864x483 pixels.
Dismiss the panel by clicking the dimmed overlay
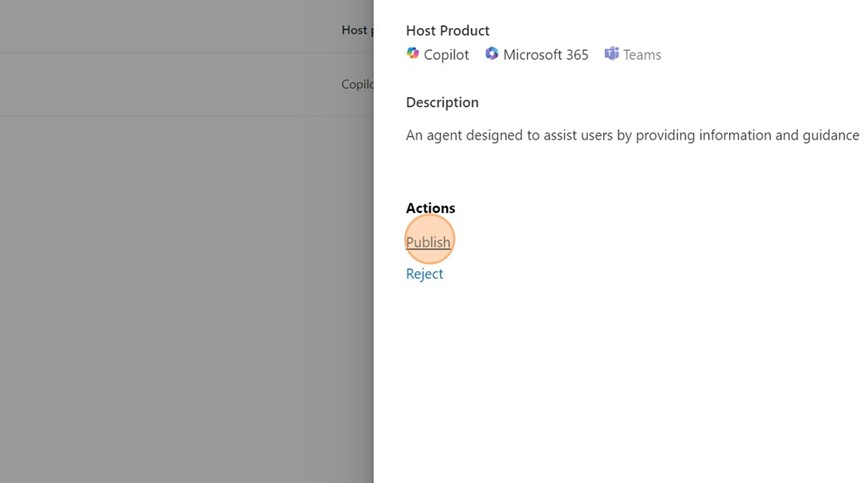[x=180, y=300]
